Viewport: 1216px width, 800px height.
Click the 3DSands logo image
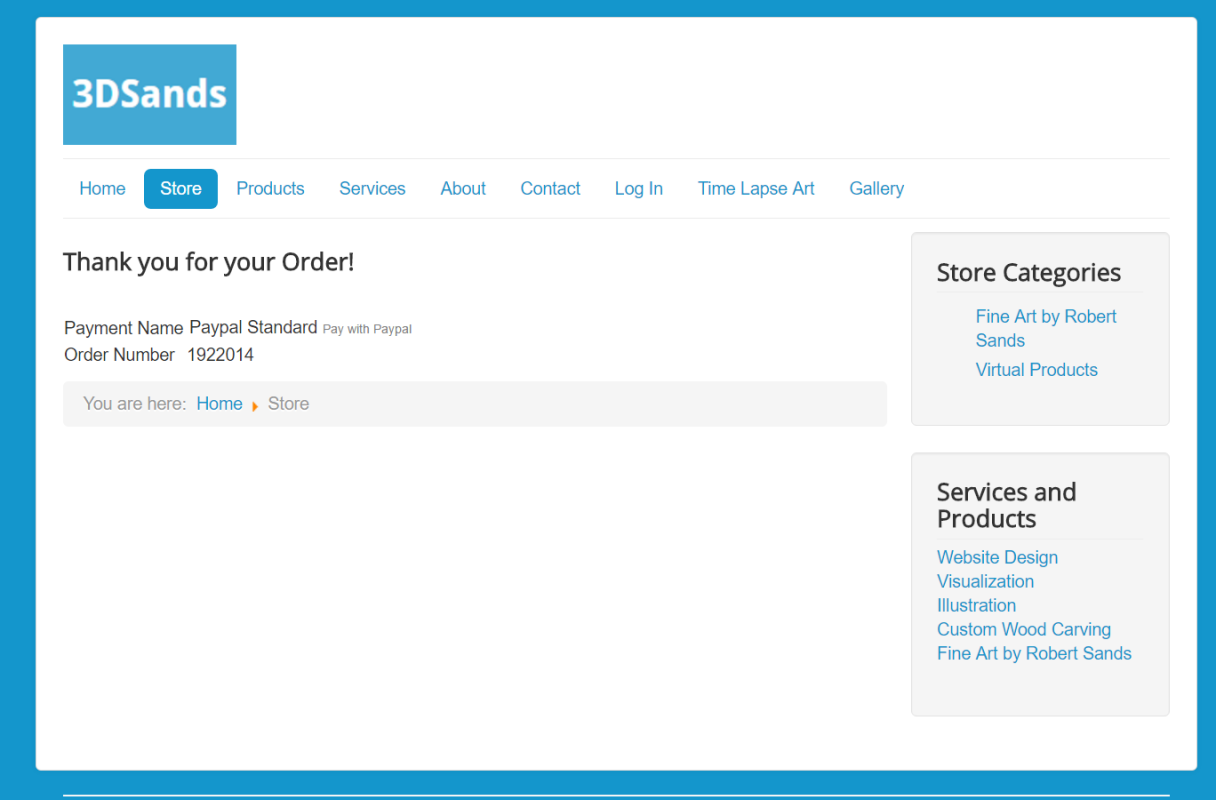coord(149,94)
